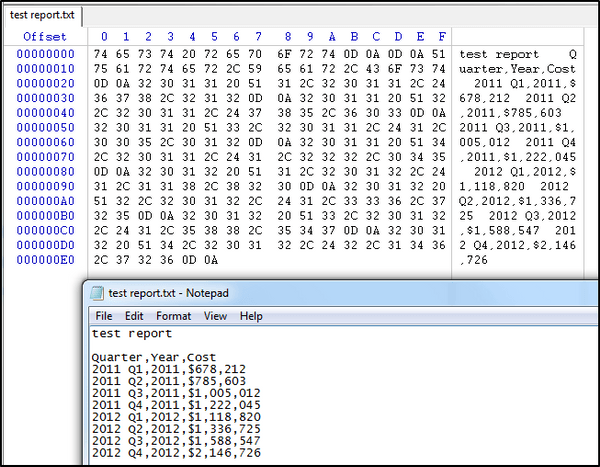This screenshot has height=467, width=600.
Task: Click the first line "test report" in Notepad
Action: click(x=131, y=333)
